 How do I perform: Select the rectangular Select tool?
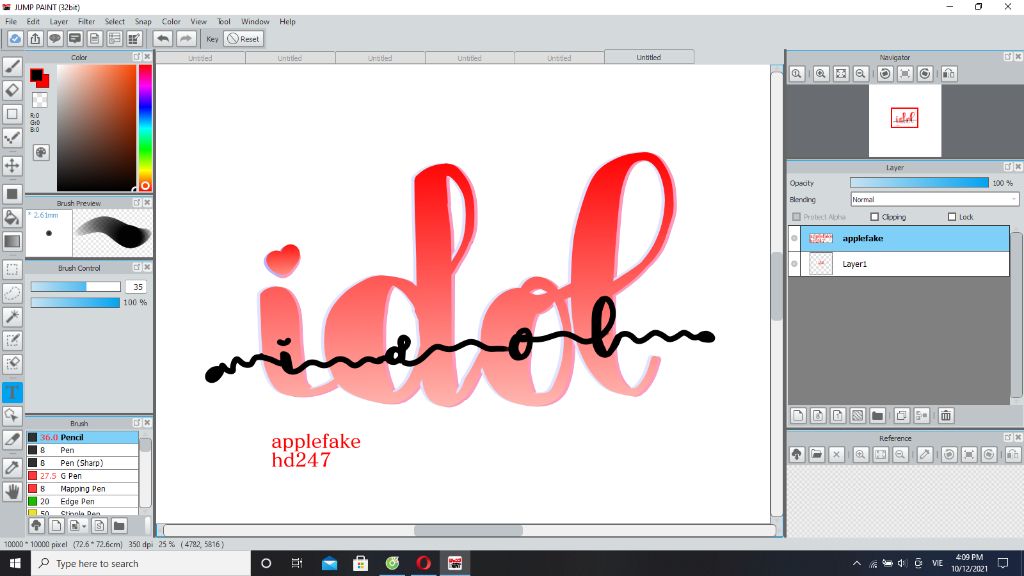(x=12, y=270)
